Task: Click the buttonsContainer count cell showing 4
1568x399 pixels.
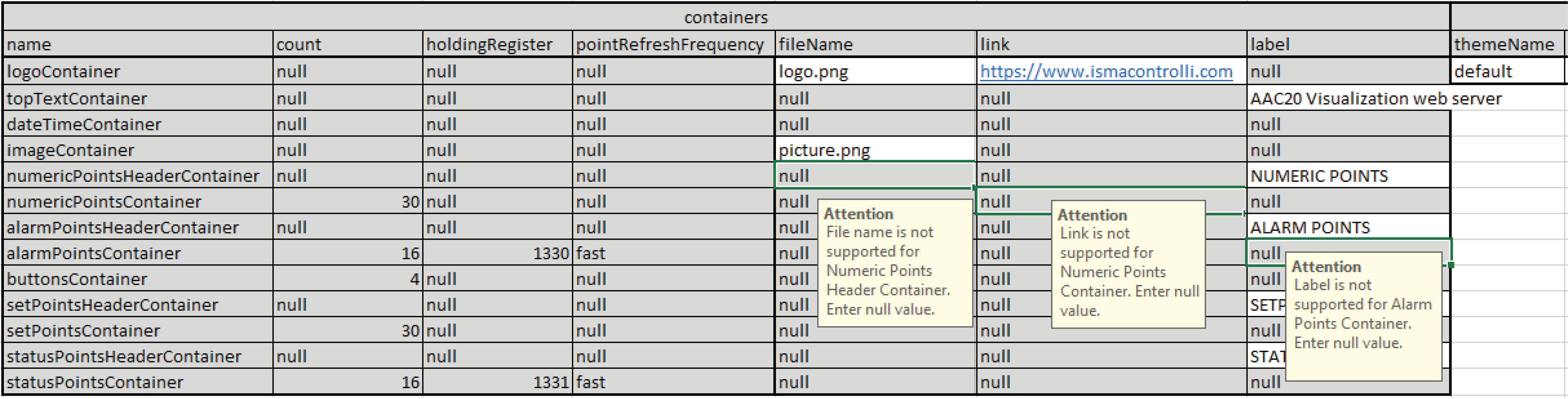Action: (x=347, y=279)
